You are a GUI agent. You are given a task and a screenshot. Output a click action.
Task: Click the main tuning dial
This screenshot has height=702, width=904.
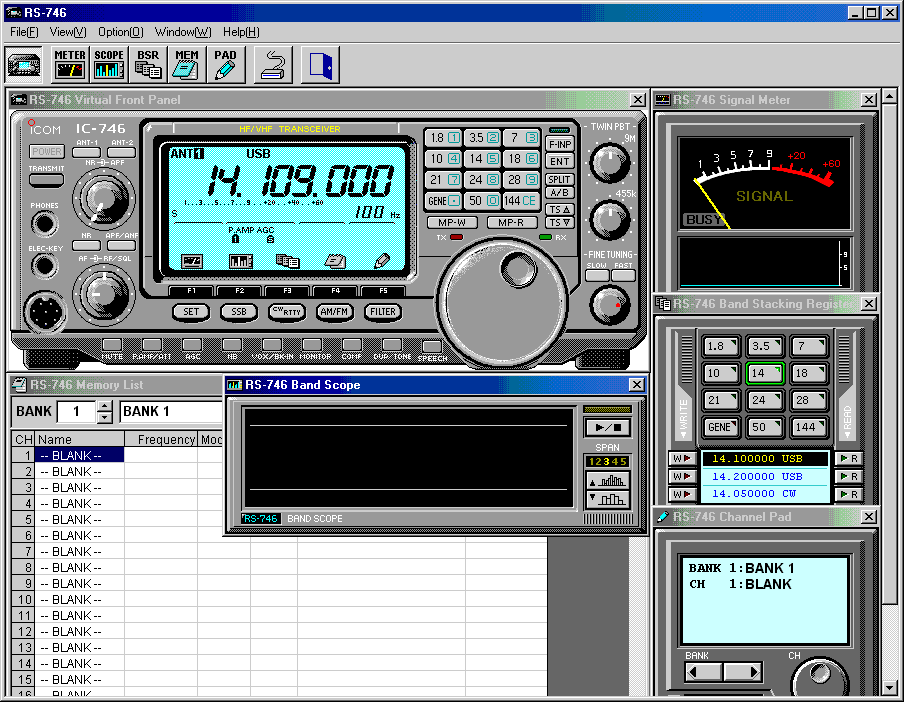502,301
